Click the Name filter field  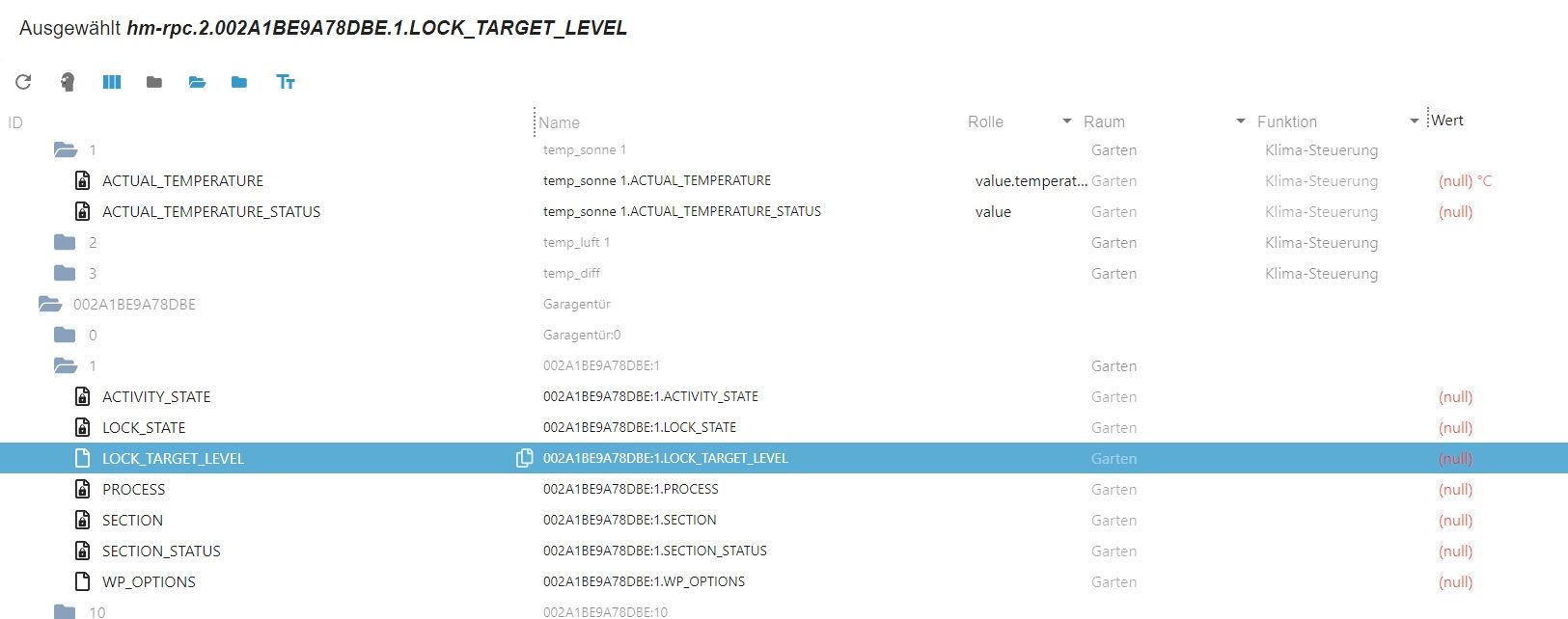748,122
